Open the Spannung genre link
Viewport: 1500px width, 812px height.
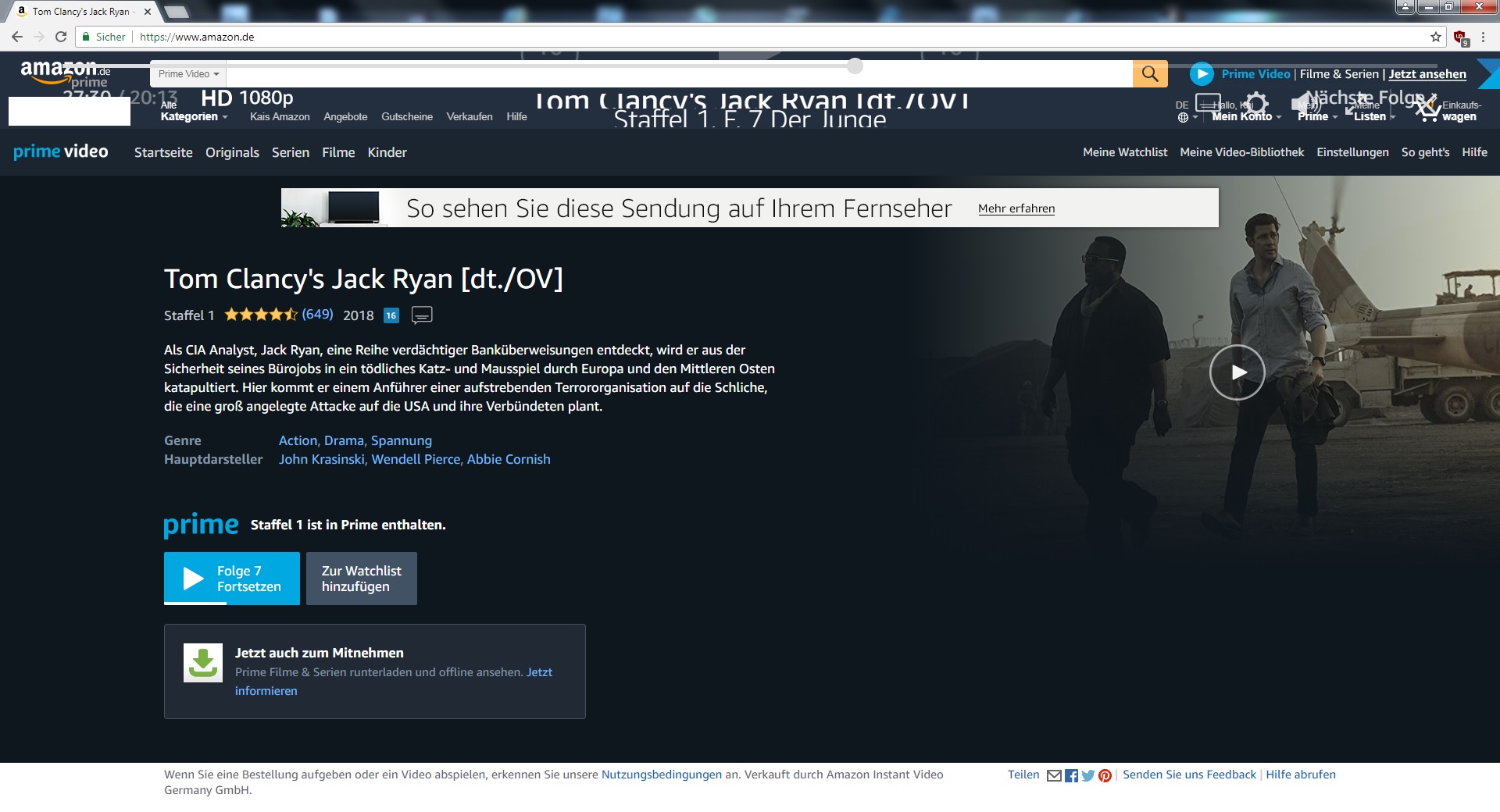click(402, 440)
